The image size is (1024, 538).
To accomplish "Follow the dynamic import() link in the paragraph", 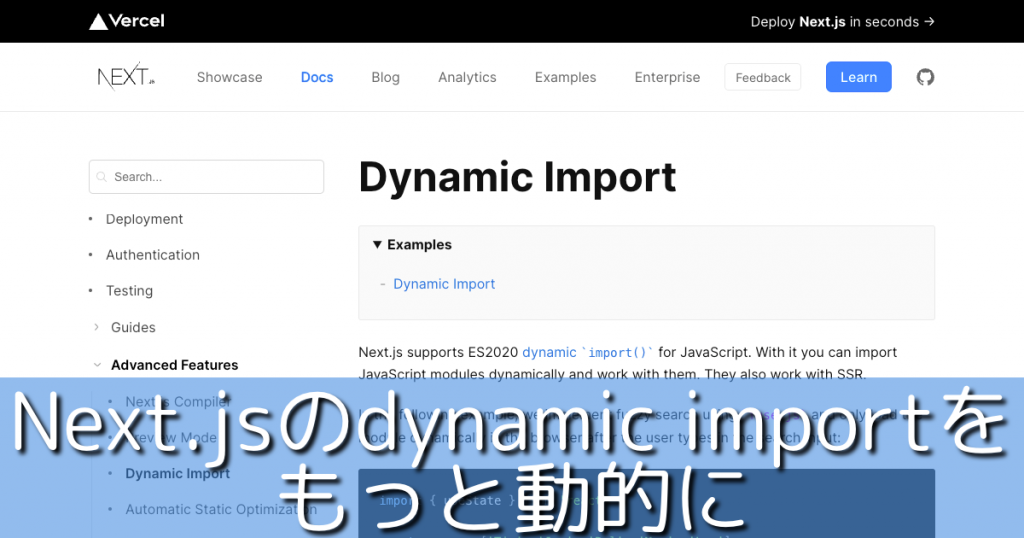I will (587, 353).
